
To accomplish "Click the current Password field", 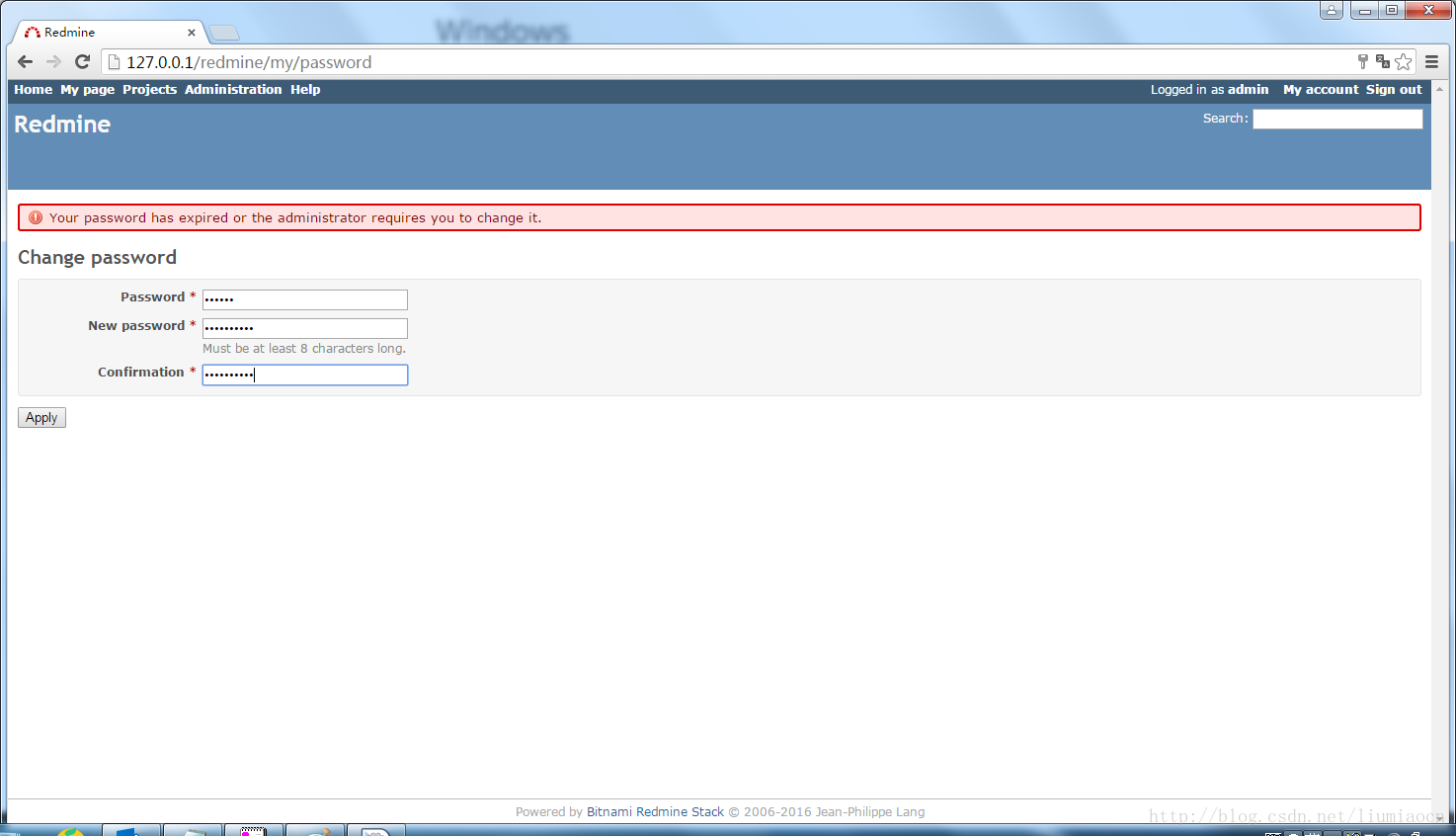I will coord(305,299).
